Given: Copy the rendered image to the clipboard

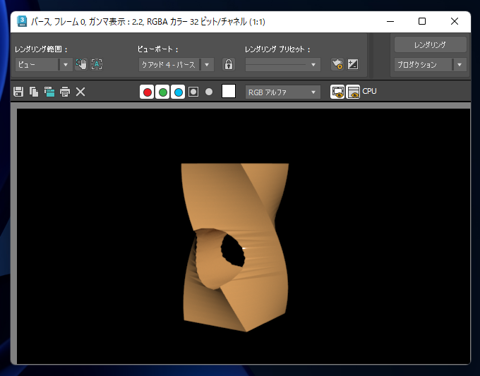Looking at the screenshot, I should click(x=34, y=92).
